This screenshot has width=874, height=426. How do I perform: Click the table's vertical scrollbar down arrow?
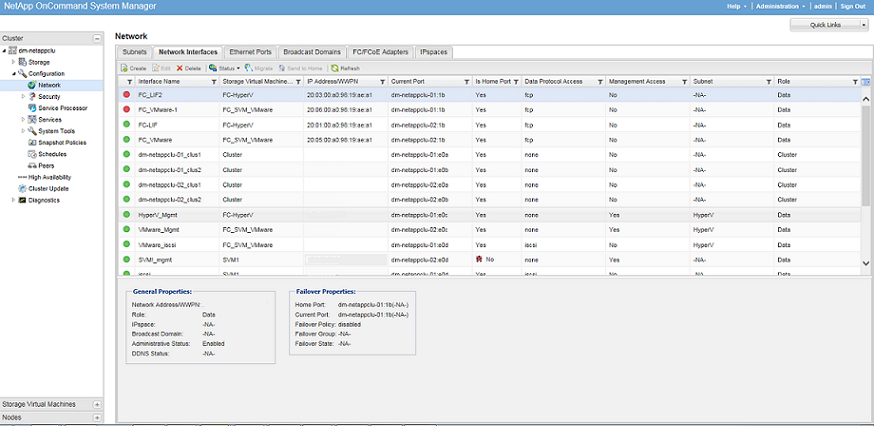point(866,263)
